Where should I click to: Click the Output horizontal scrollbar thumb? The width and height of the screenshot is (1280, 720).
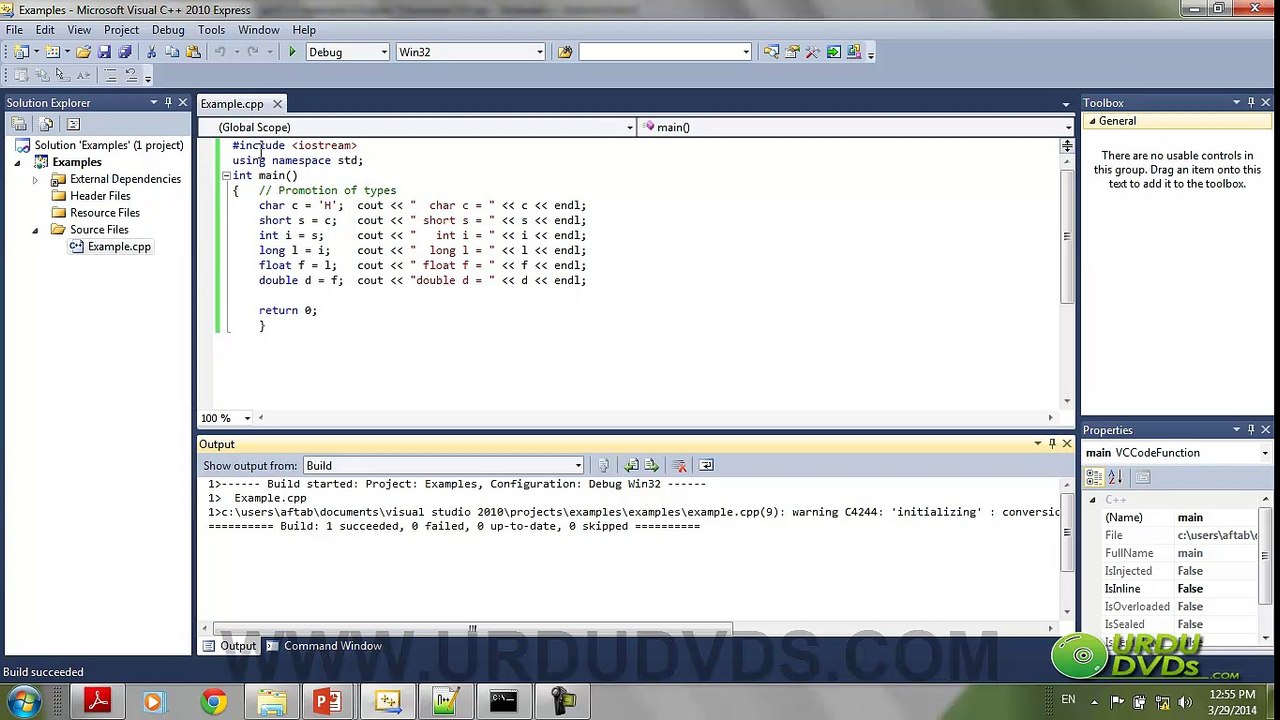[473, 628]
